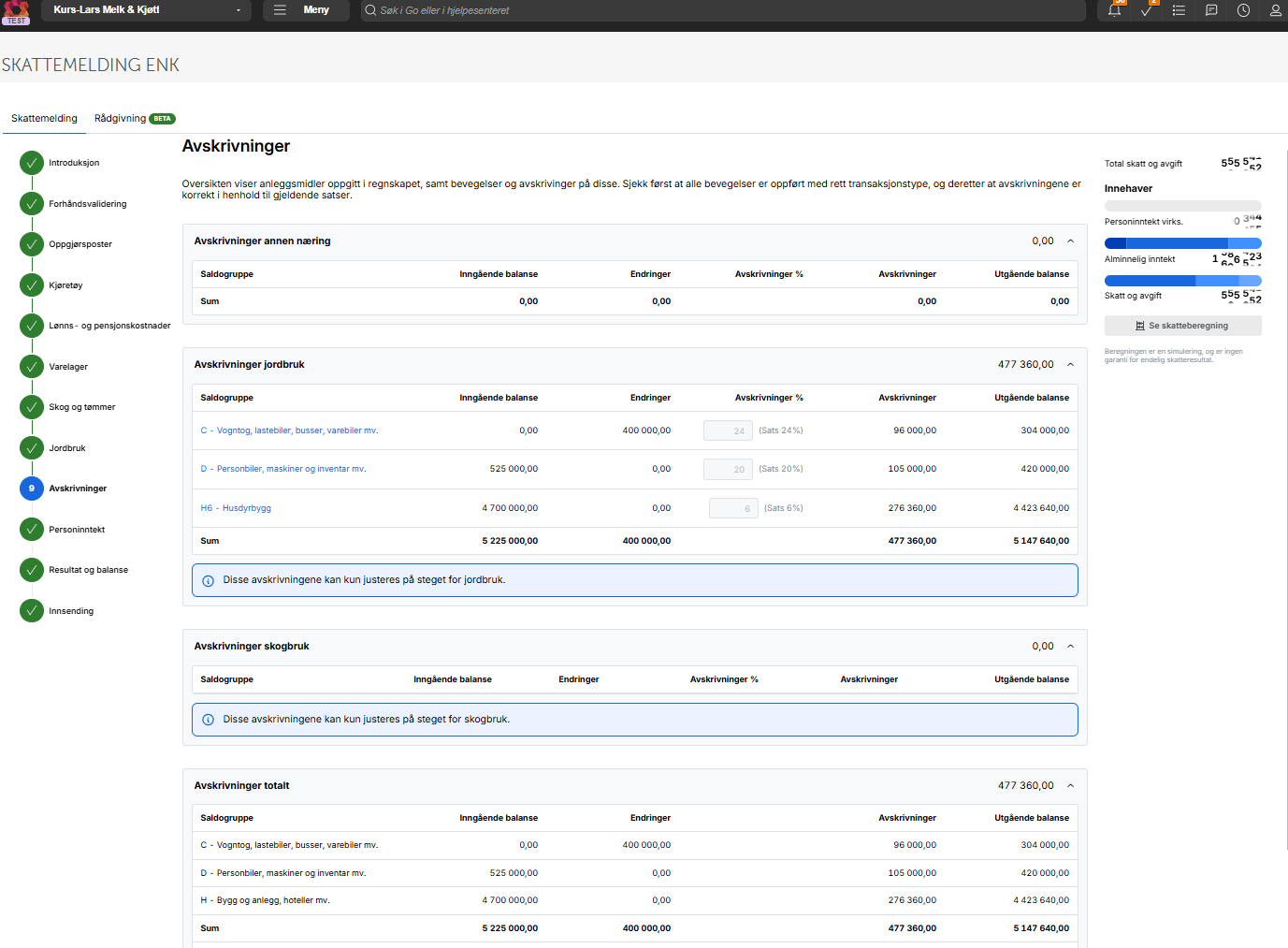
Task: Click the Skatt og avgift progress bar
Action: [1182, 281]
